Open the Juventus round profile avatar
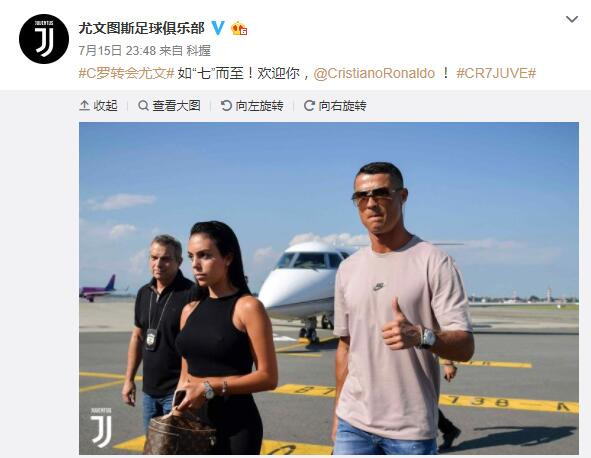591x458 pixels. (x=44, y=39)
